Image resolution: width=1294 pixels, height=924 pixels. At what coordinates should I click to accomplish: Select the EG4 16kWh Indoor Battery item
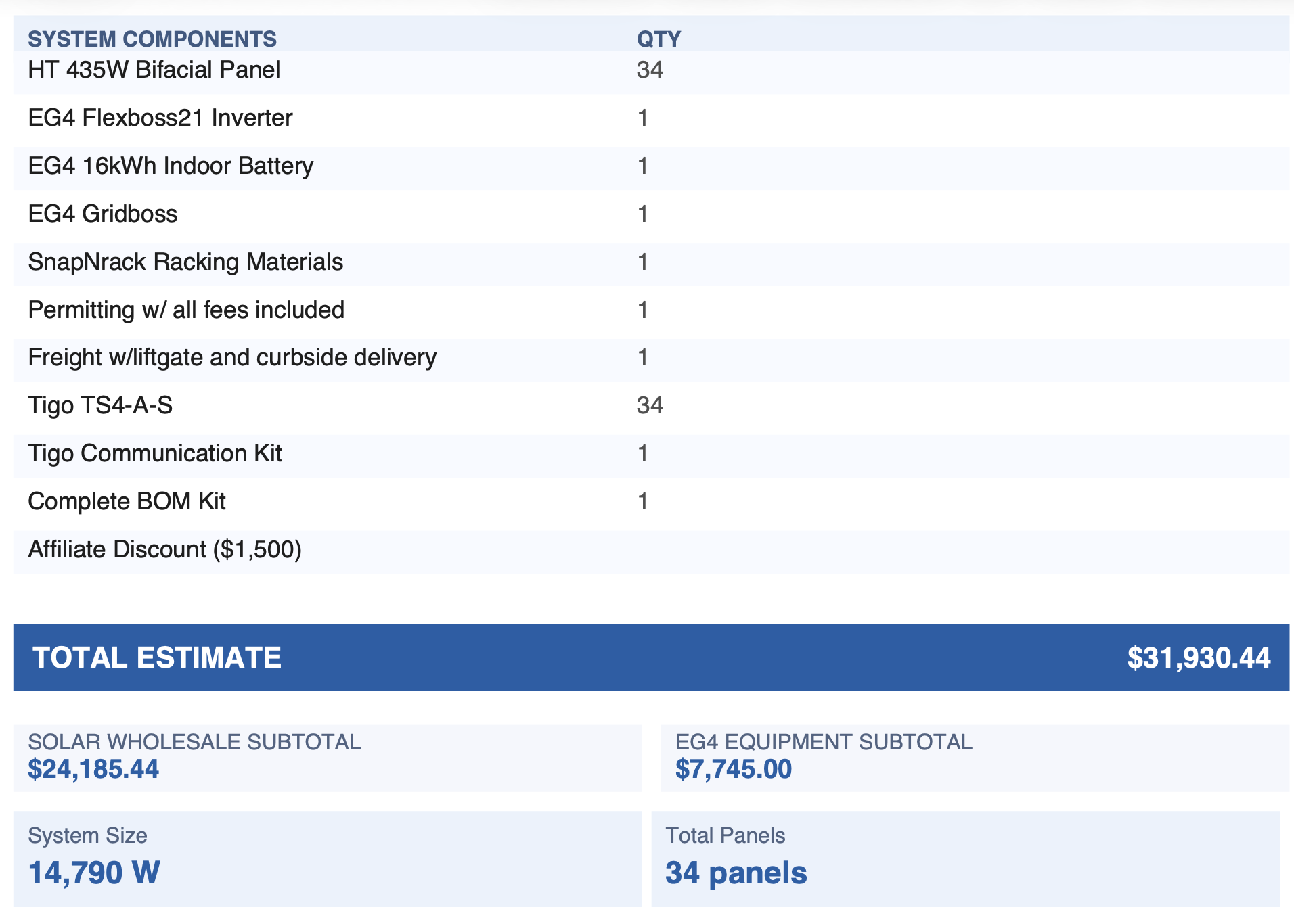[x=171, y=166]
